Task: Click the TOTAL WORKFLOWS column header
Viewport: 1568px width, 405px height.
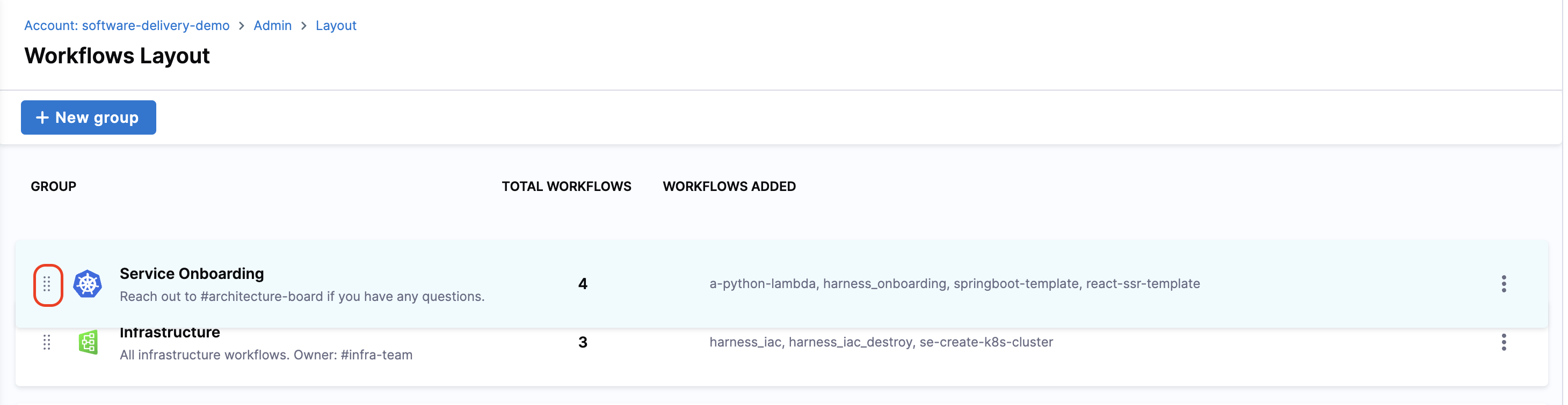Action: 566,187
